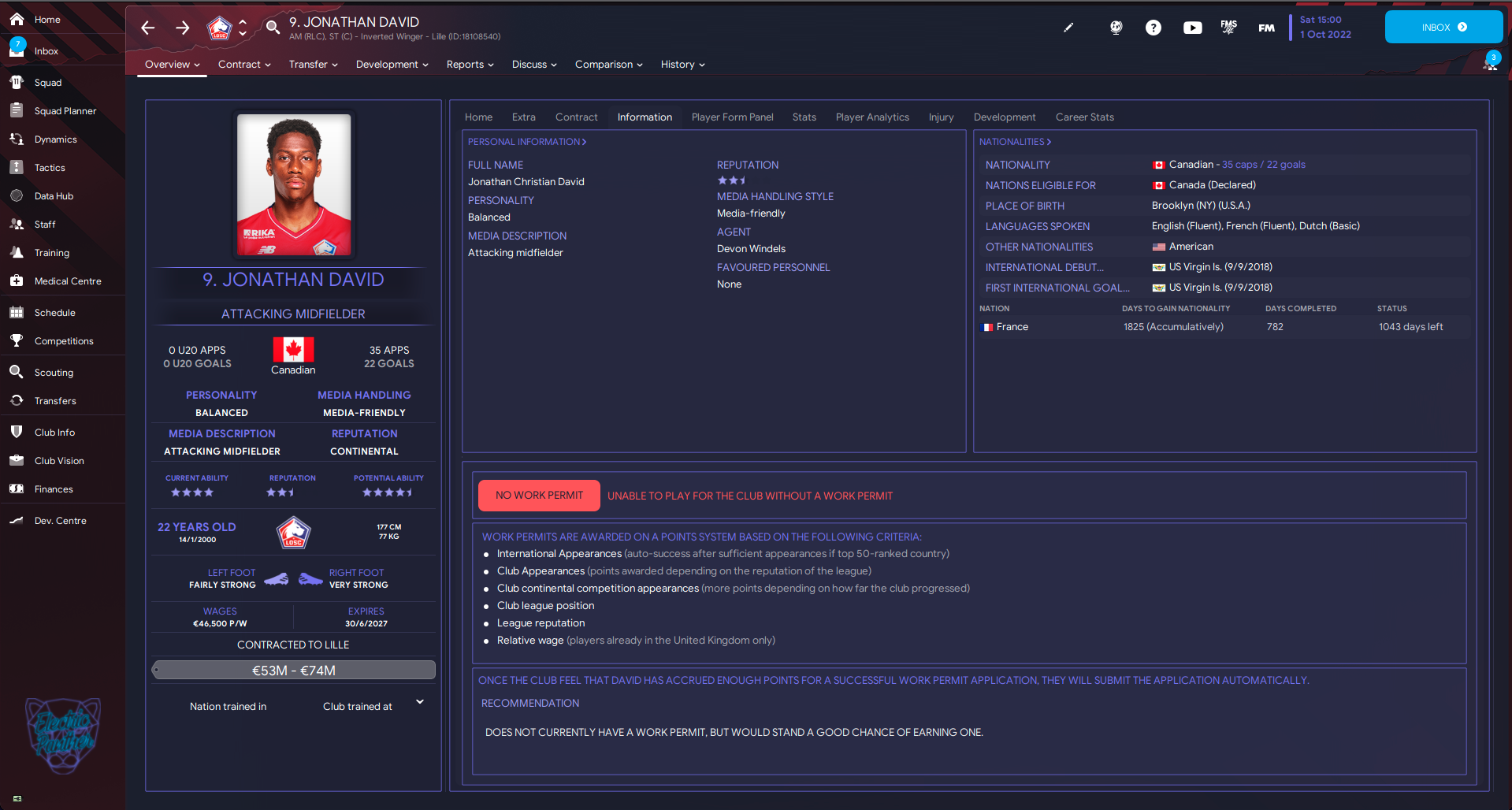Open the Tactics icon in the sidebar
1512x810 pixels.
coord(17,167)
